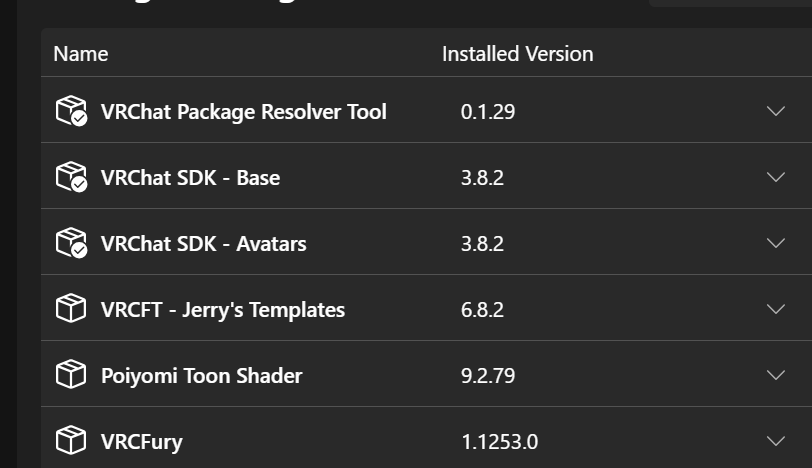The image size is (812, 468).
Task: Sort packages by the Name column header
Action: pos(80,54)
